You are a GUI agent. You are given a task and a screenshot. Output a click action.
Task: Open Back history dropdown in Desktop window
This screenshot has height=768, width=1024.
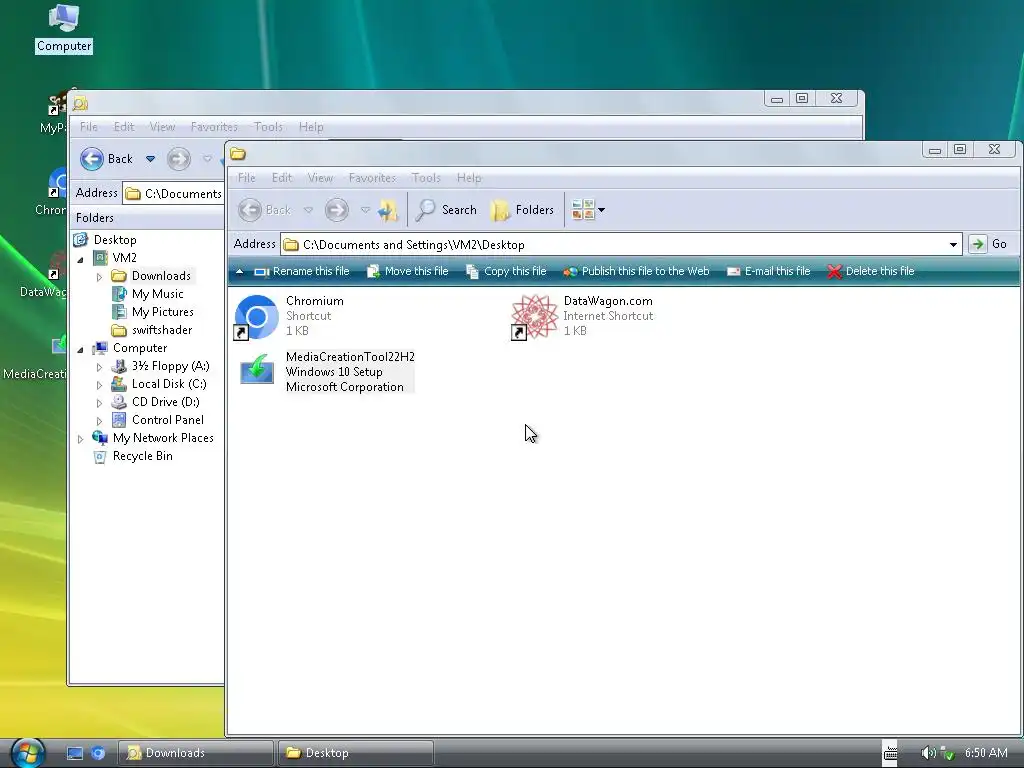coord(308,210)
